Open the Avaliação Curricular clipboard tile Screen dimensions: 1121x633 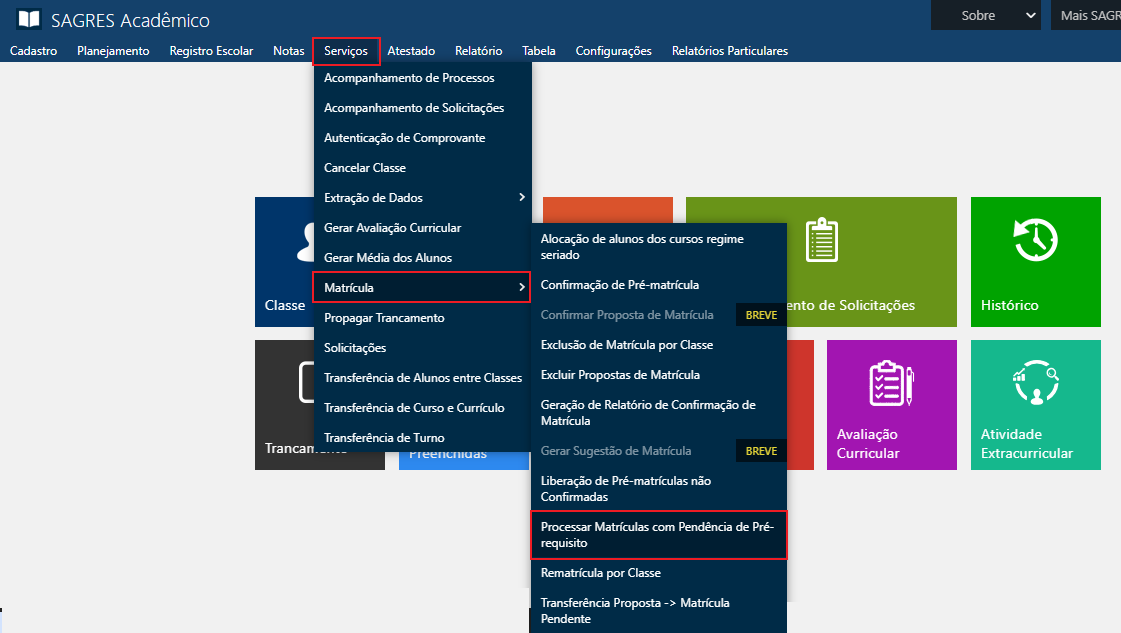891,405
